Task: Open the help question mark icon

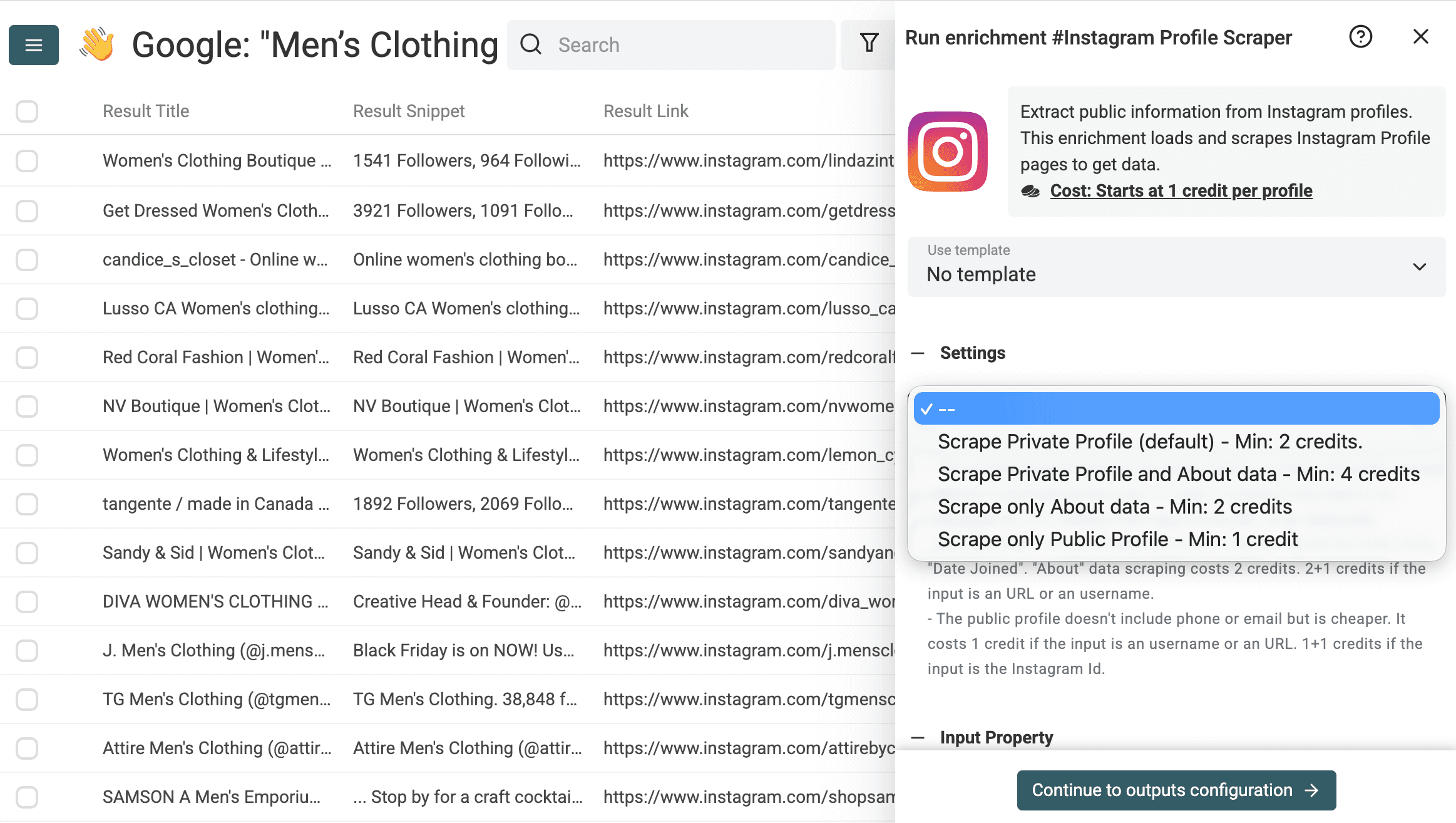Action: pyautogui.click(x=1360, y=37)
